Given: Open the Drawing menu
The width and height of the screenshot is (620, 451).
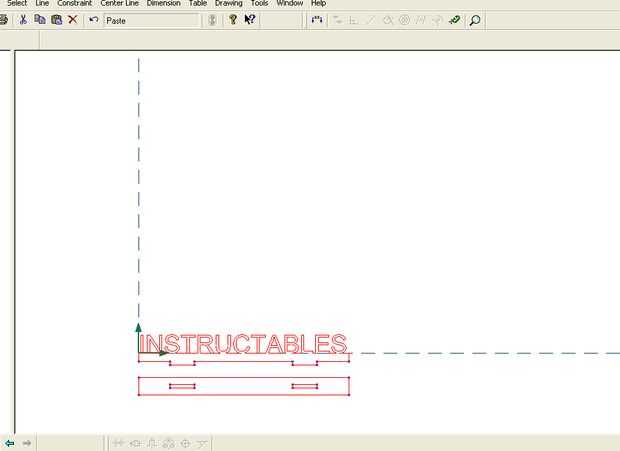Looking at the screenshot, I should click(229, 3).
